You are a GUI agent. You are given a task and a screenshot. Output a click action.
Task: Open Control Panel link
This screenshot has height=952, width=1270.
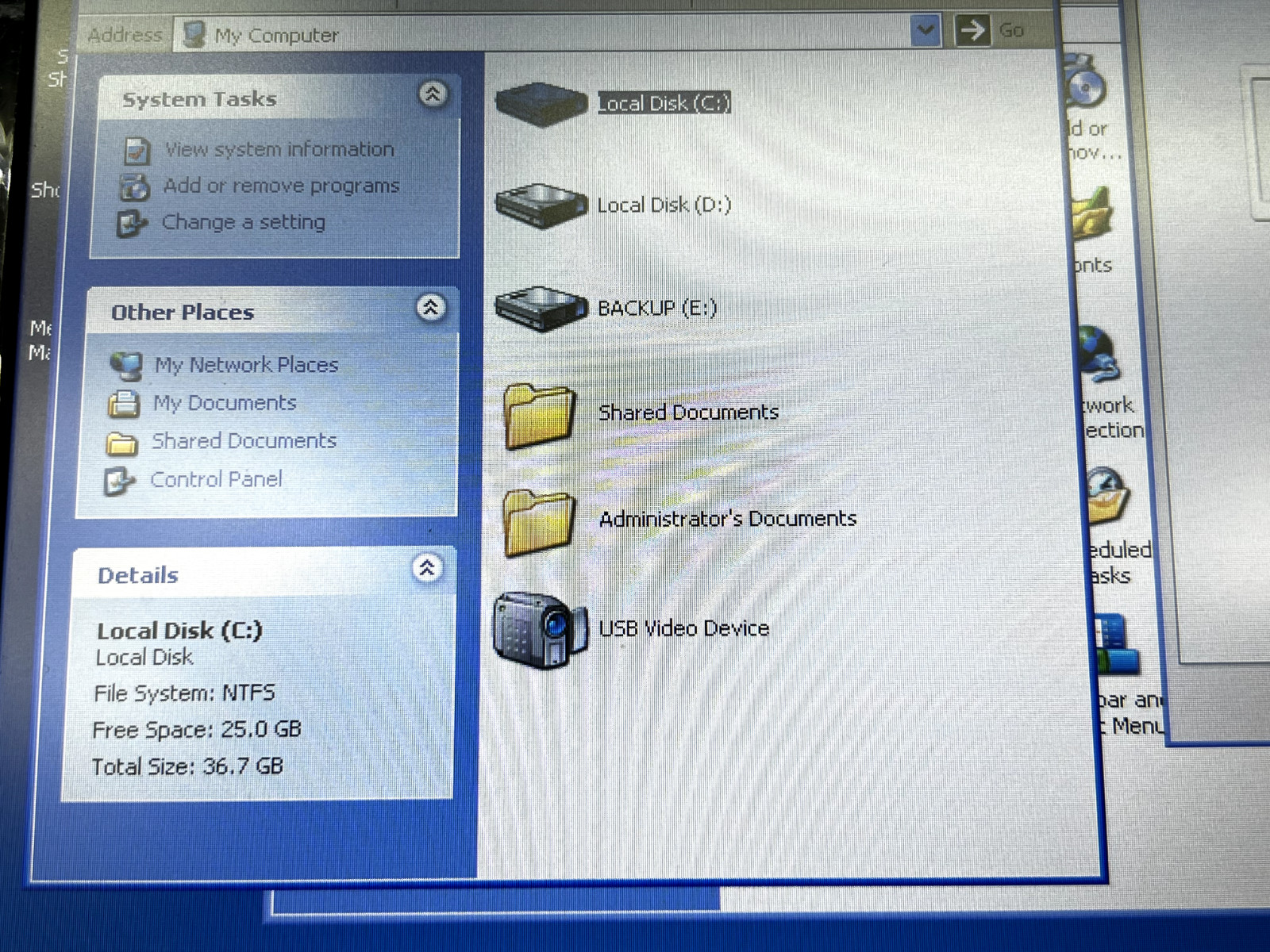pos(217,479)
